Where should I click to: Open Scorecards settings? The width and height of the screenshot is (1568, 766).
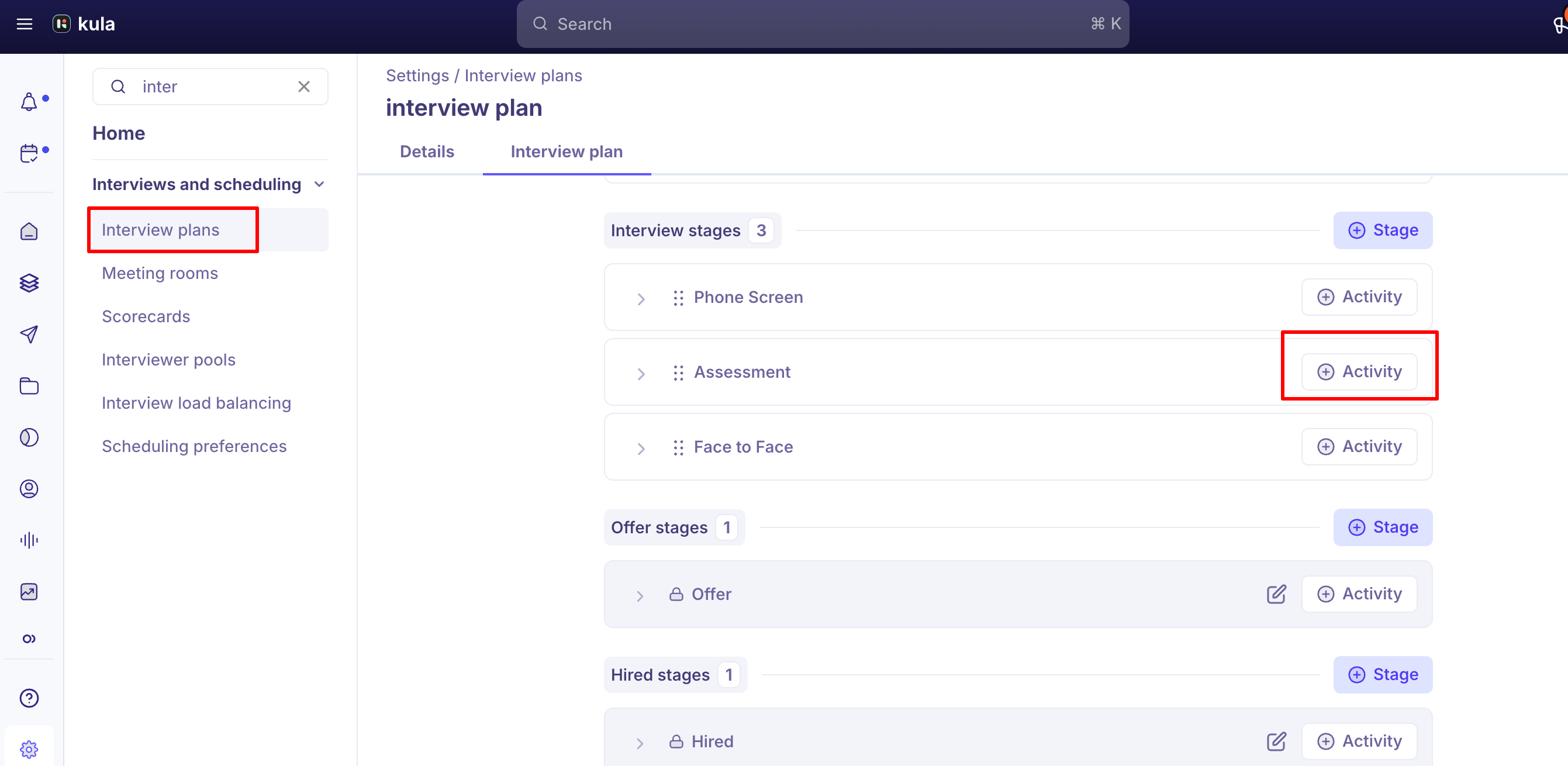pyautogui.click(x=146, y=316)
